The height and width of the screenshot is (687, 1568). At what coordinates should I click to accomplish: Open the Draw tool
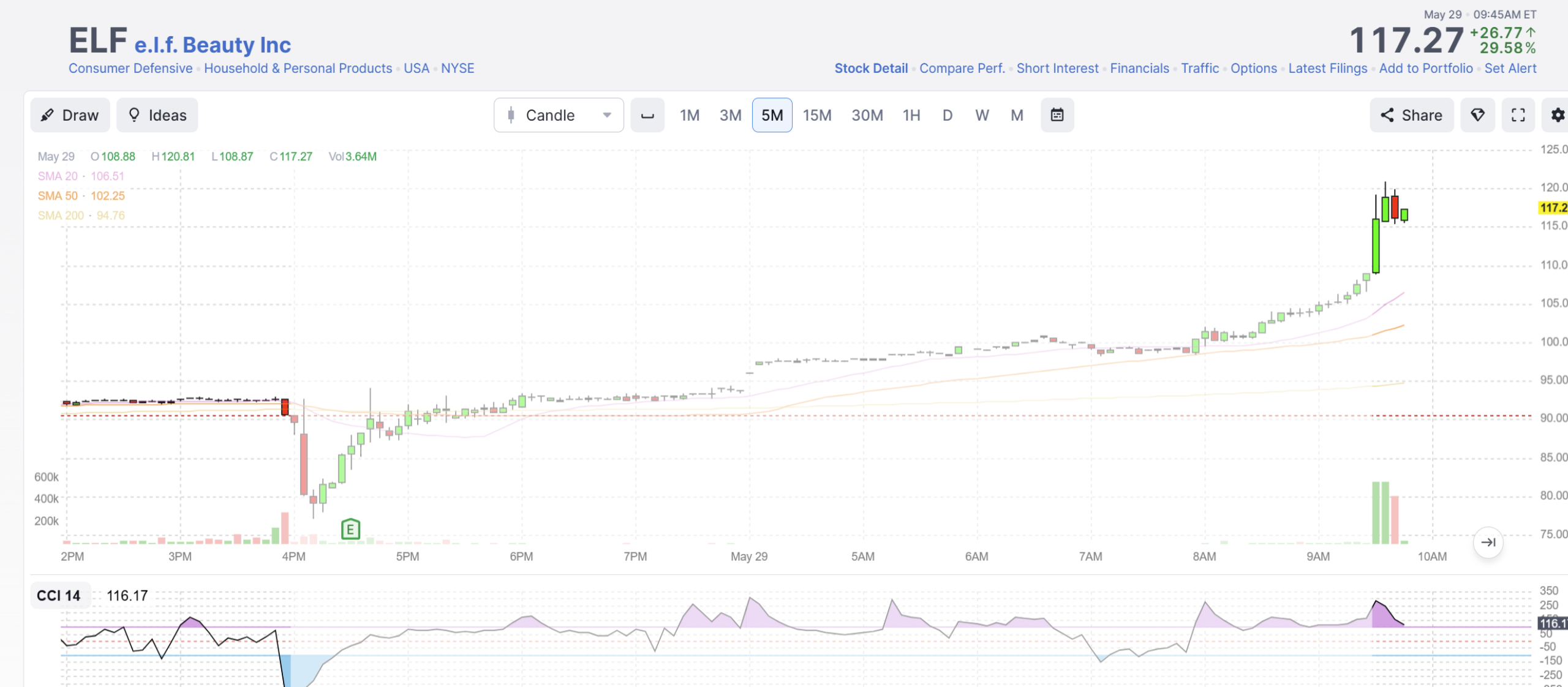70,115
